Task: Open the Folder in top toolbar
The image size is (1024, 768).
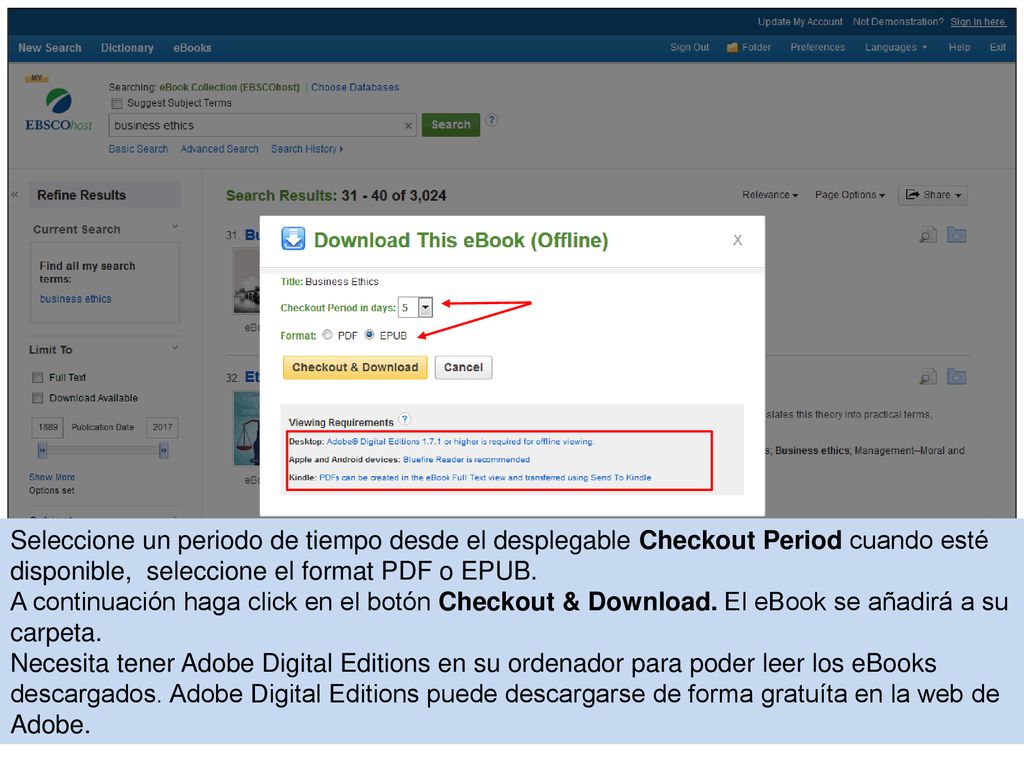Action: coord(749,47)
